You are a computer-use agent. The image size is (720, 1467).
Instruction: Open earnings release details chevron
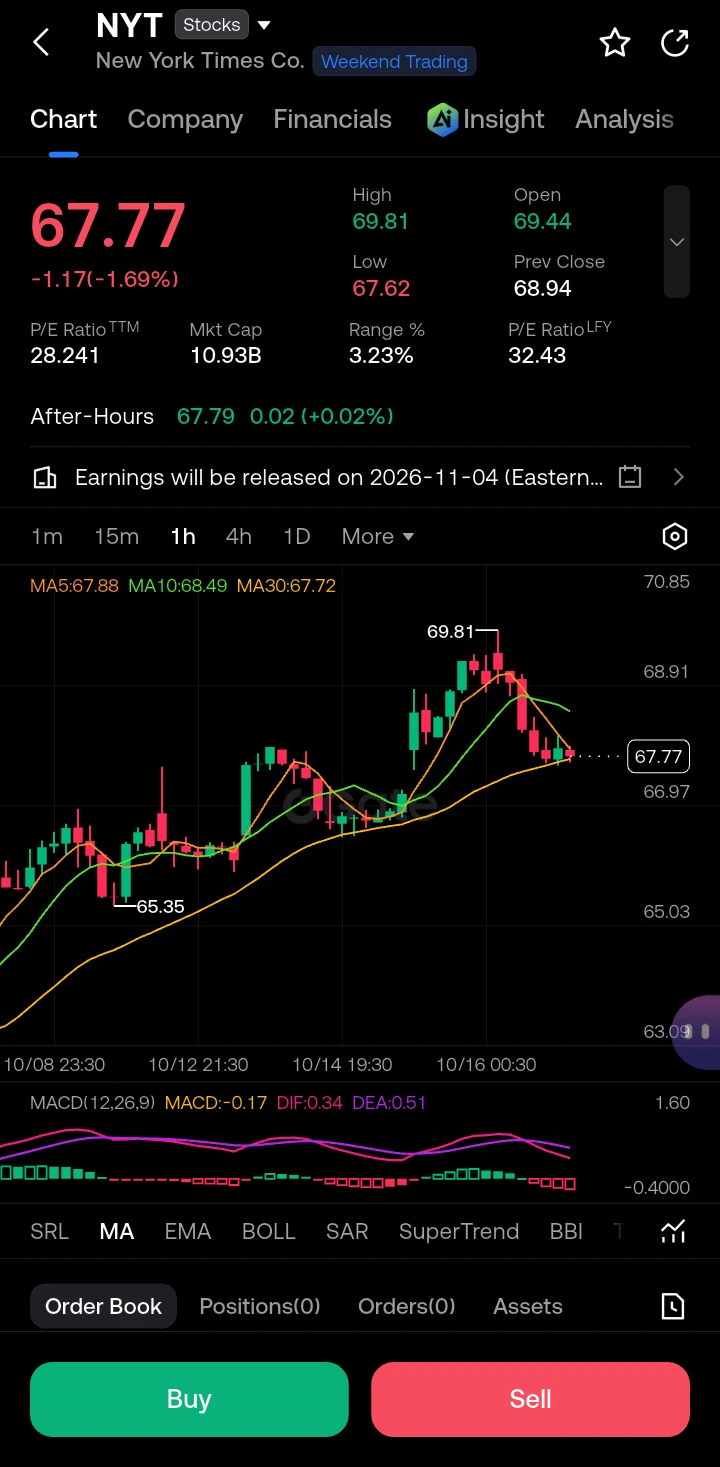pyautogui.click(x=679, y=477)
